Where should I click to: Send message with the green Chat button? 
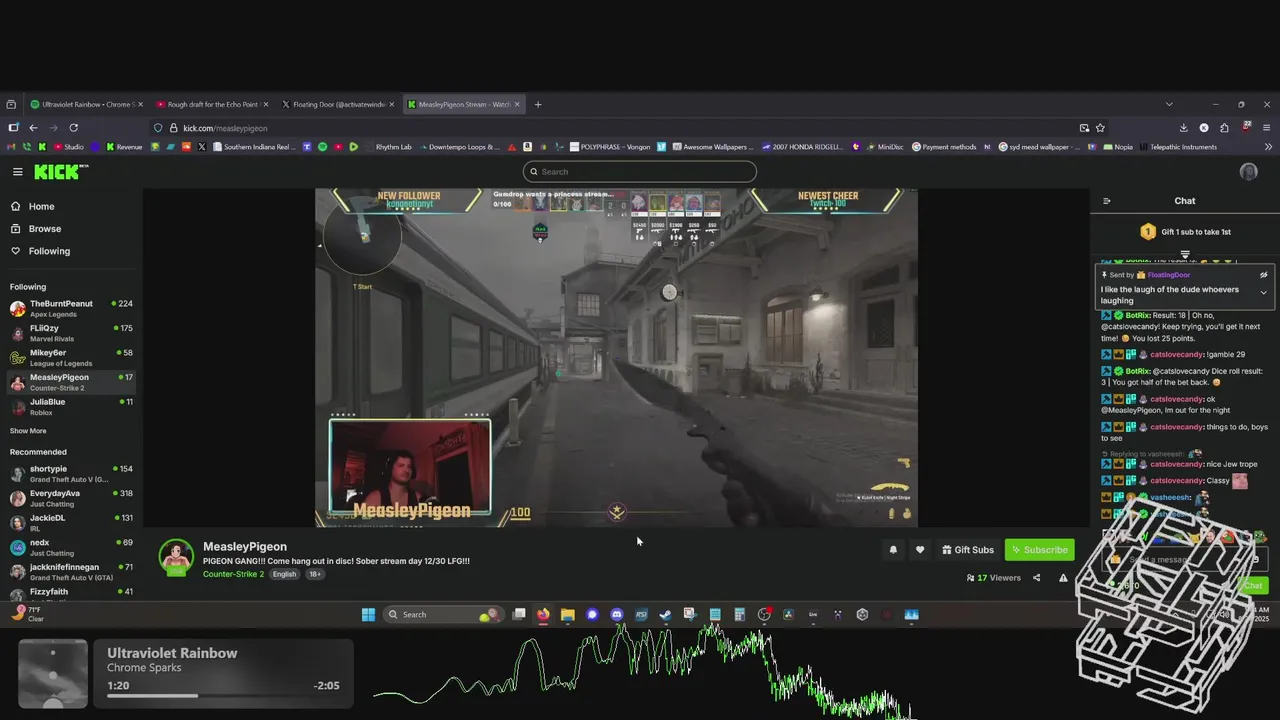coord(1252,586)
